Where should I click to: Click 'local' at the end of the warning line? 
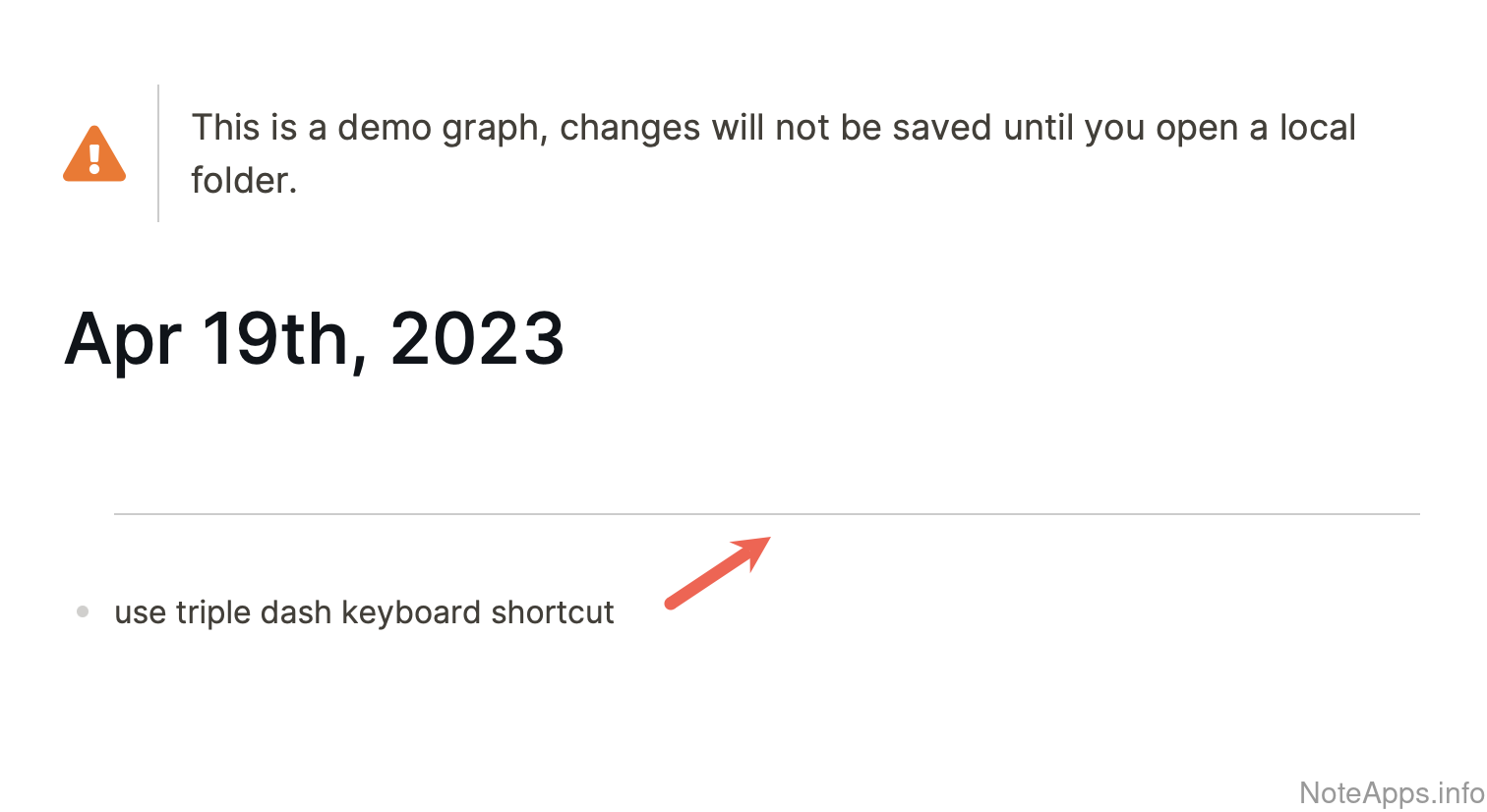(1317, 128)
